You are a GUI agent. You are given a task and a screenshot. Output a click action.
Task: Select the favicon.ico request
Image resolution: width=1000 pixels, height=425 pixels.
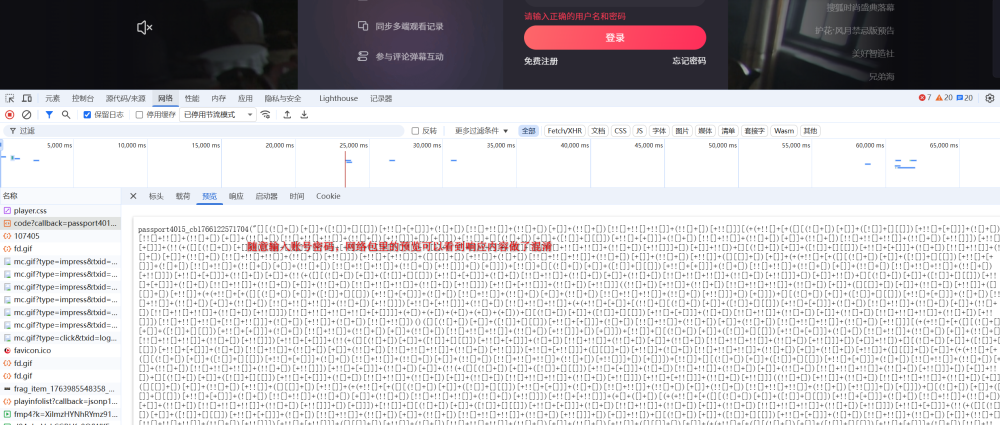60,351
